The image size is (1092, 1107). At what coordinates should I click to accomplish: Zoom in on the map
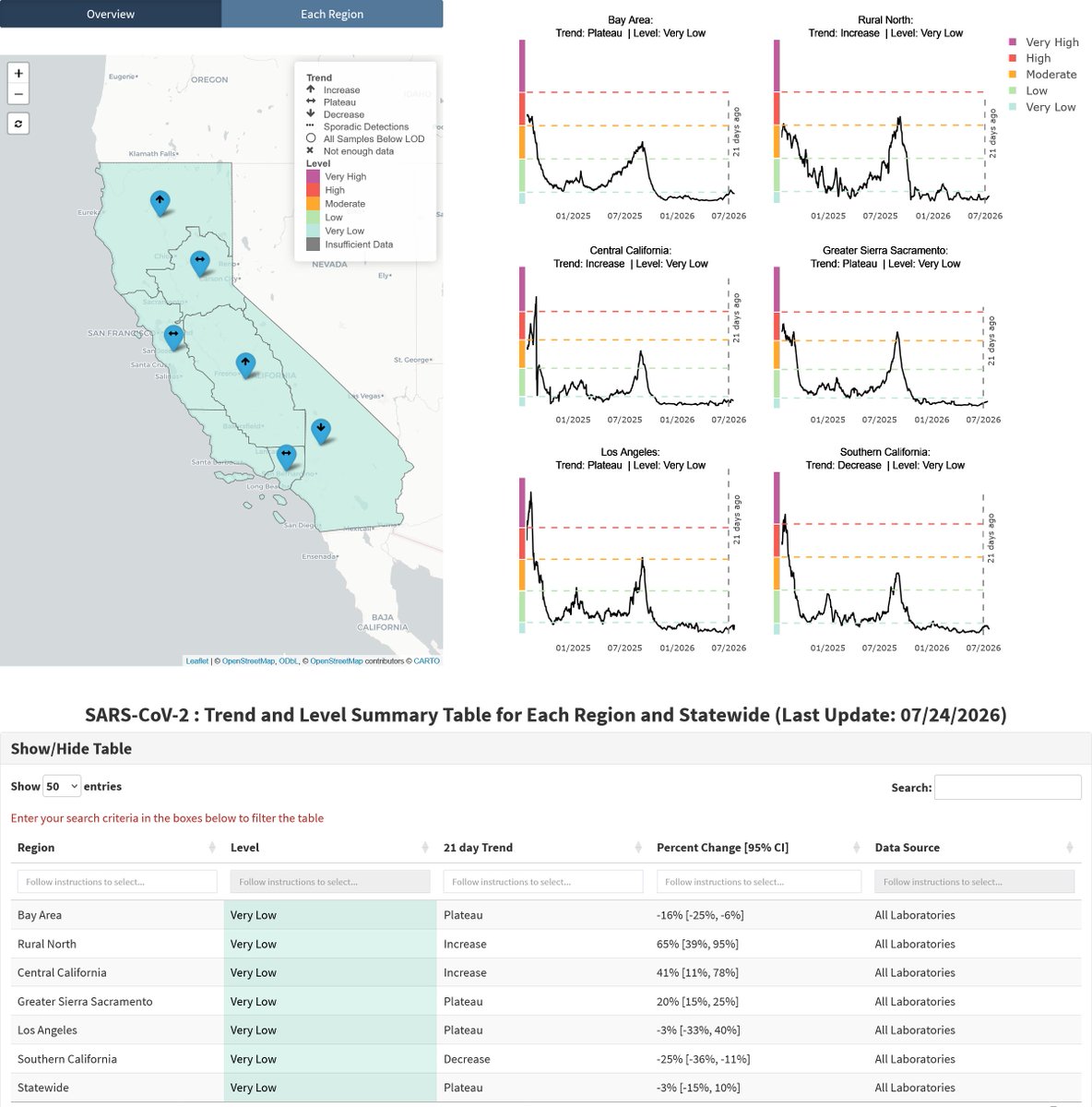click(18, 73)
